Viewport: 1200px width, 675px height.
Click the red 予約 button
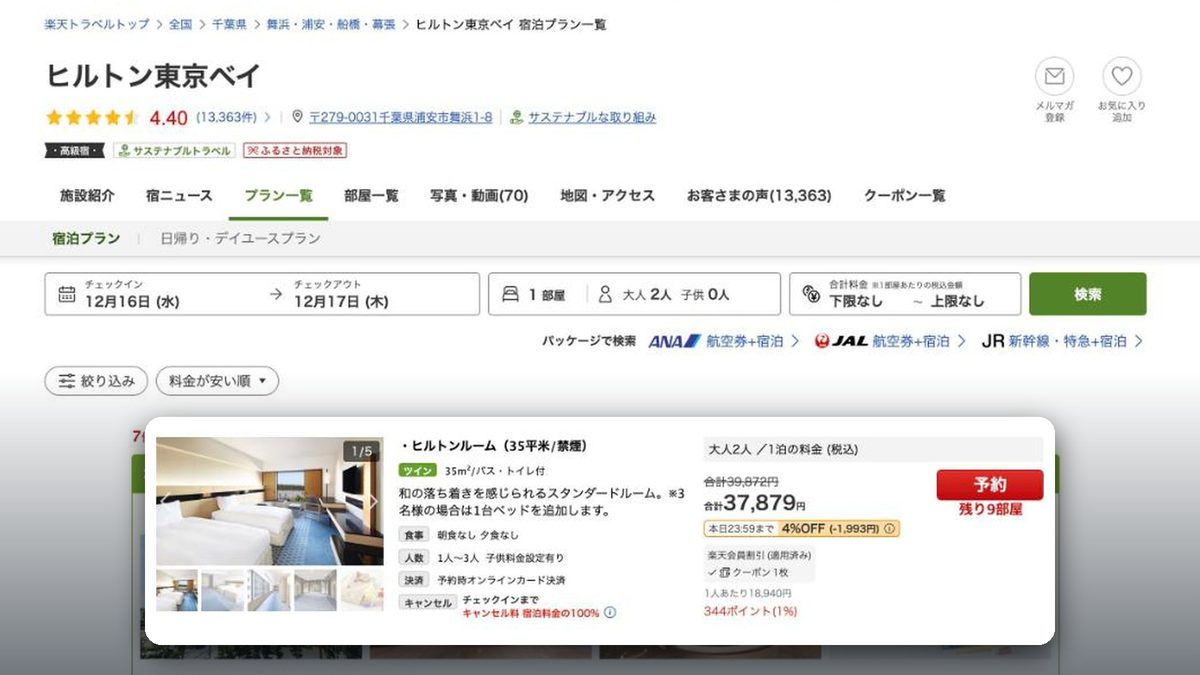coord(990,485)
